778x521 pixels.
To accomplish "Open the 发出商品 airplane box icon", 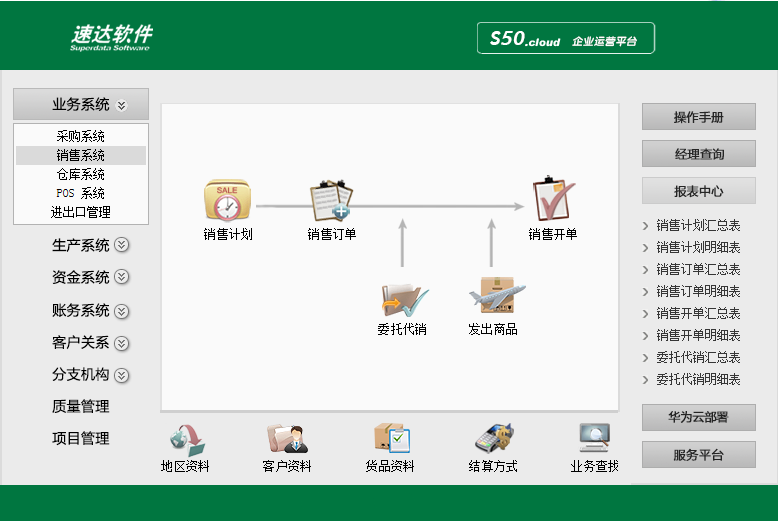I will click(497, 294).
